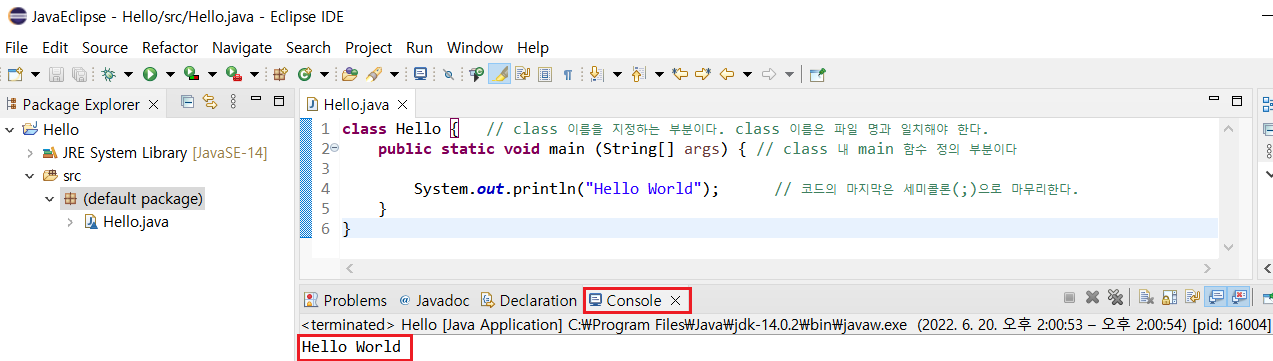Click the Save toolbar icon
This screenshot has width=1273, height=361.
[56, 74]
